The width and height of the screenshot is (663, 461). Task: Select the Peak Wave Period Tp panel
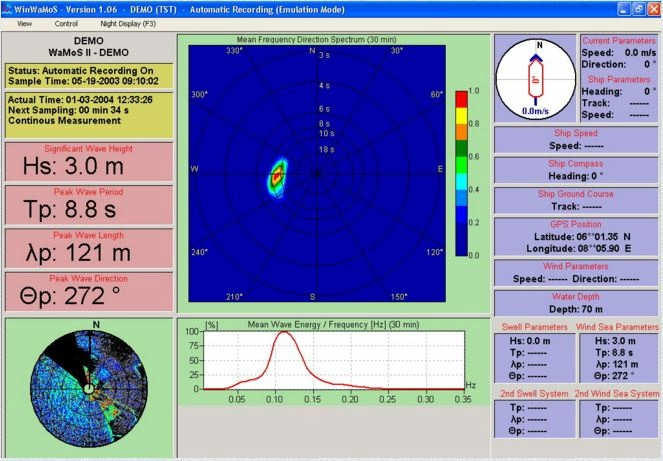(x=87, y=208)
